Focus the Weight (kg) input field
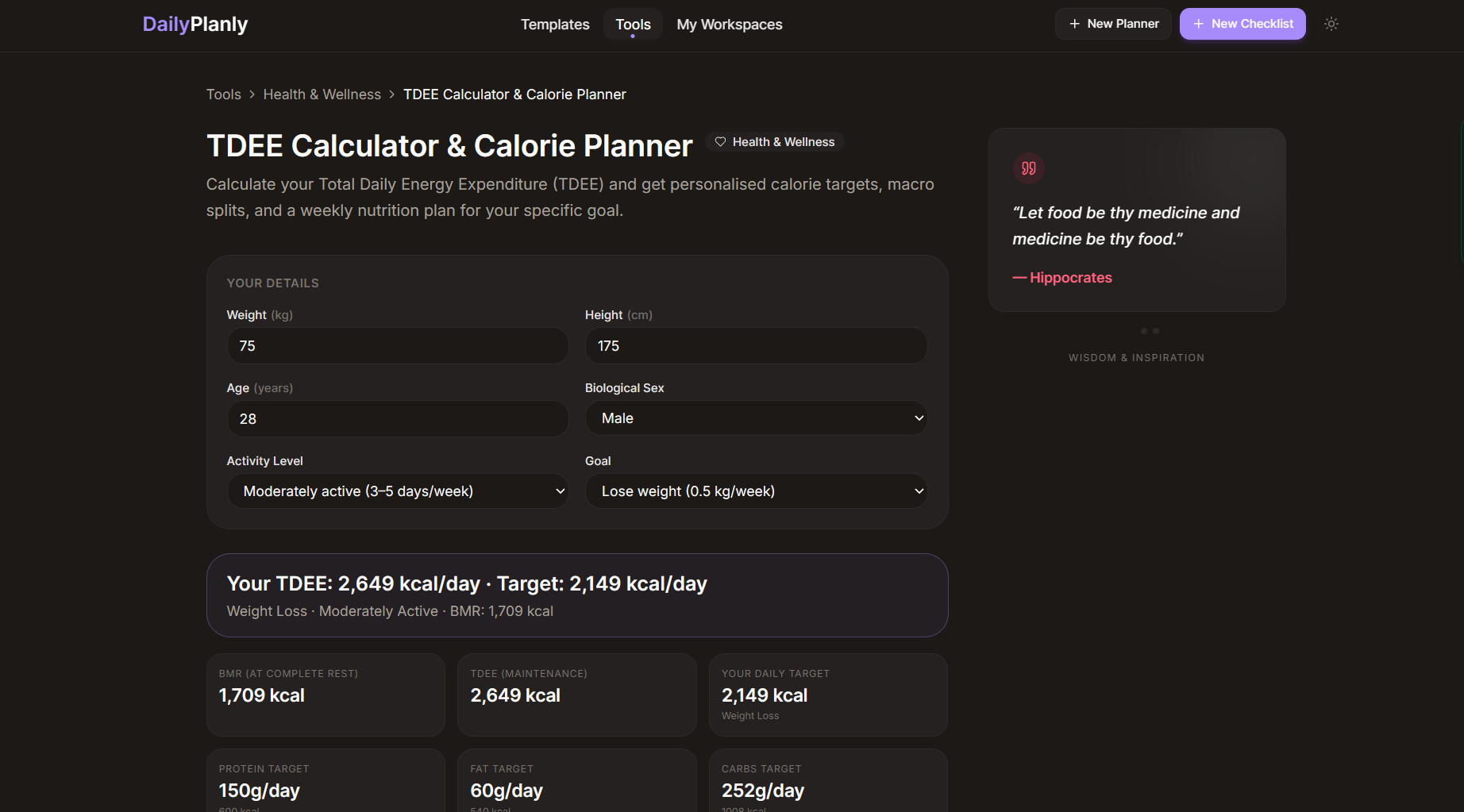The image size is (1464, 812). coord(398,346)
